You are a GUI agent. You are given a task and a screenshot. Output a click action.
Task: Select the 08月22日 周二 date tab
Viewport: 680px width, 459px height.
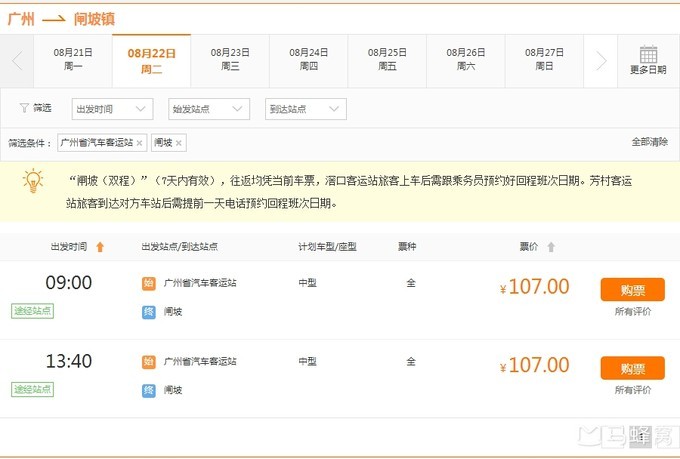(x=151, y=60)
